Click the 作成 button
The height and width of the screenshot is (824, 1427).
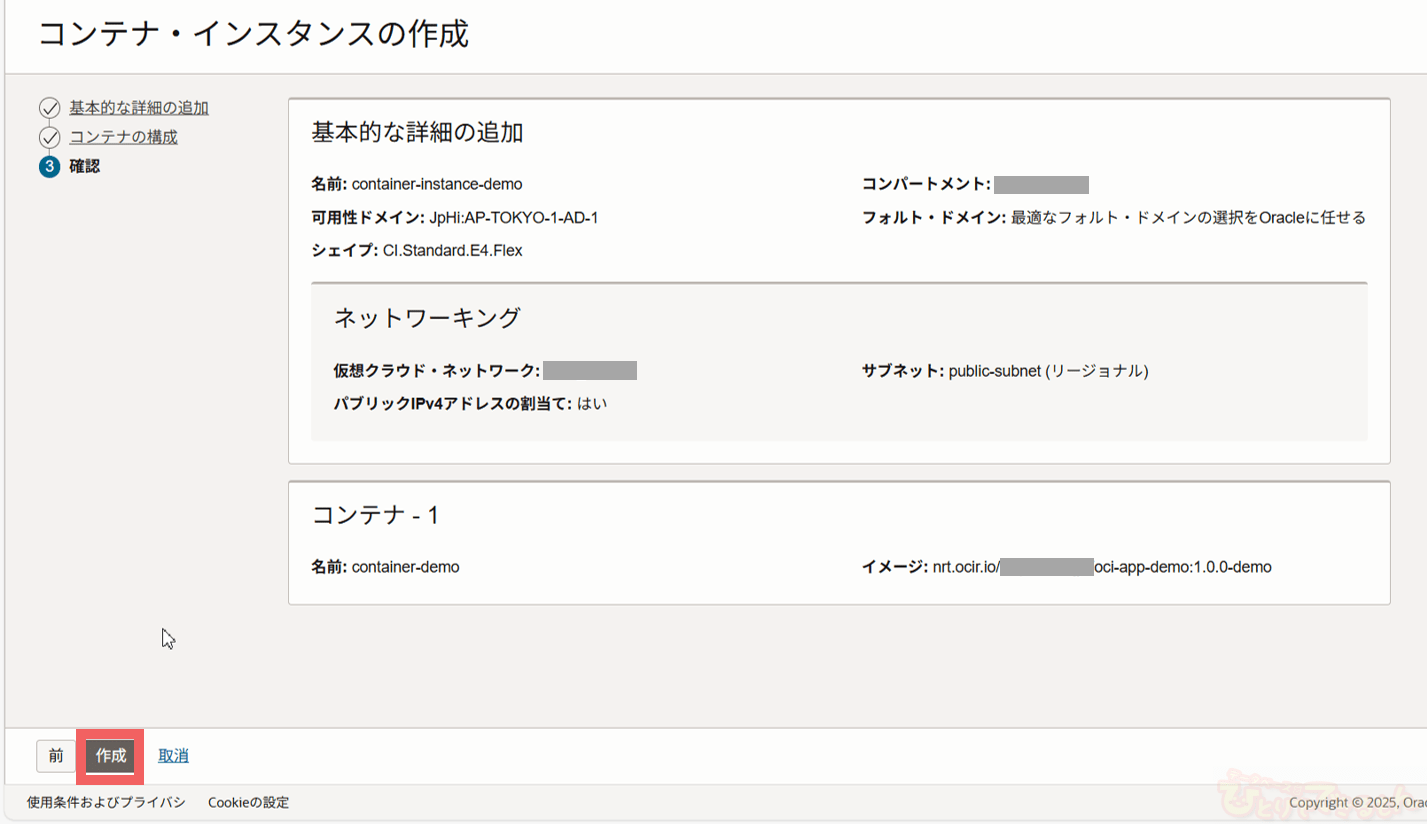(x=110, y=756)
